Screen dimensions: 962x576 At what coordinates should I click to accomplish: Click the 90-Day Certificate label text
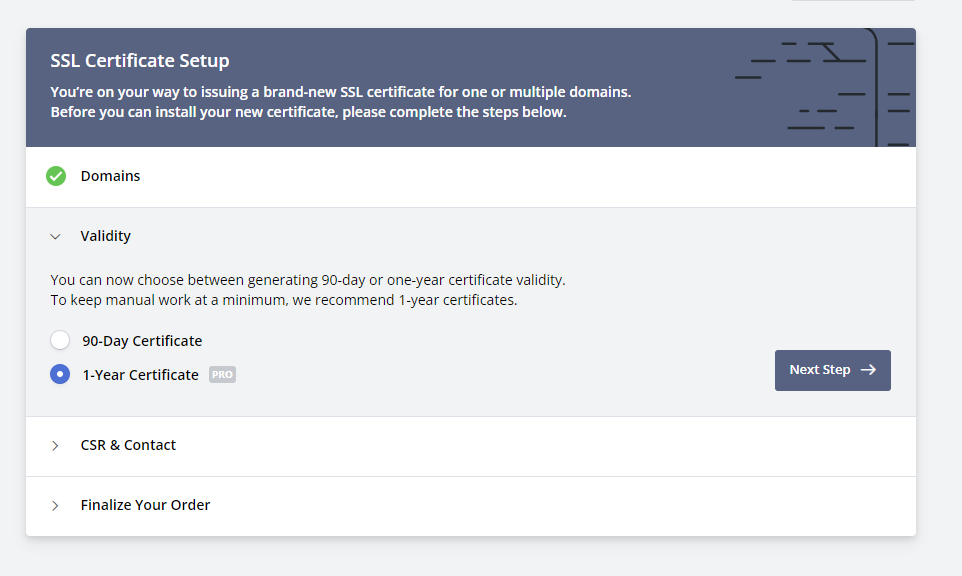pyautogui.click(x=142, y=341)
